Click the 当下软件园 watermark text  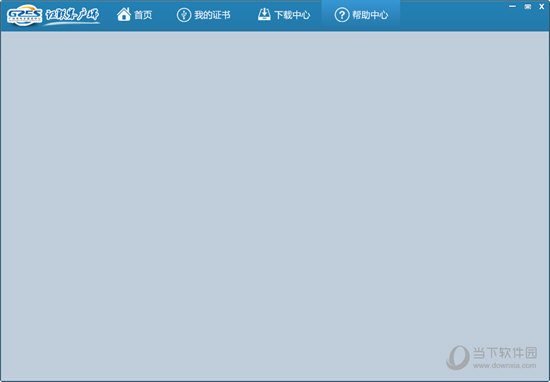pos(505,353)
